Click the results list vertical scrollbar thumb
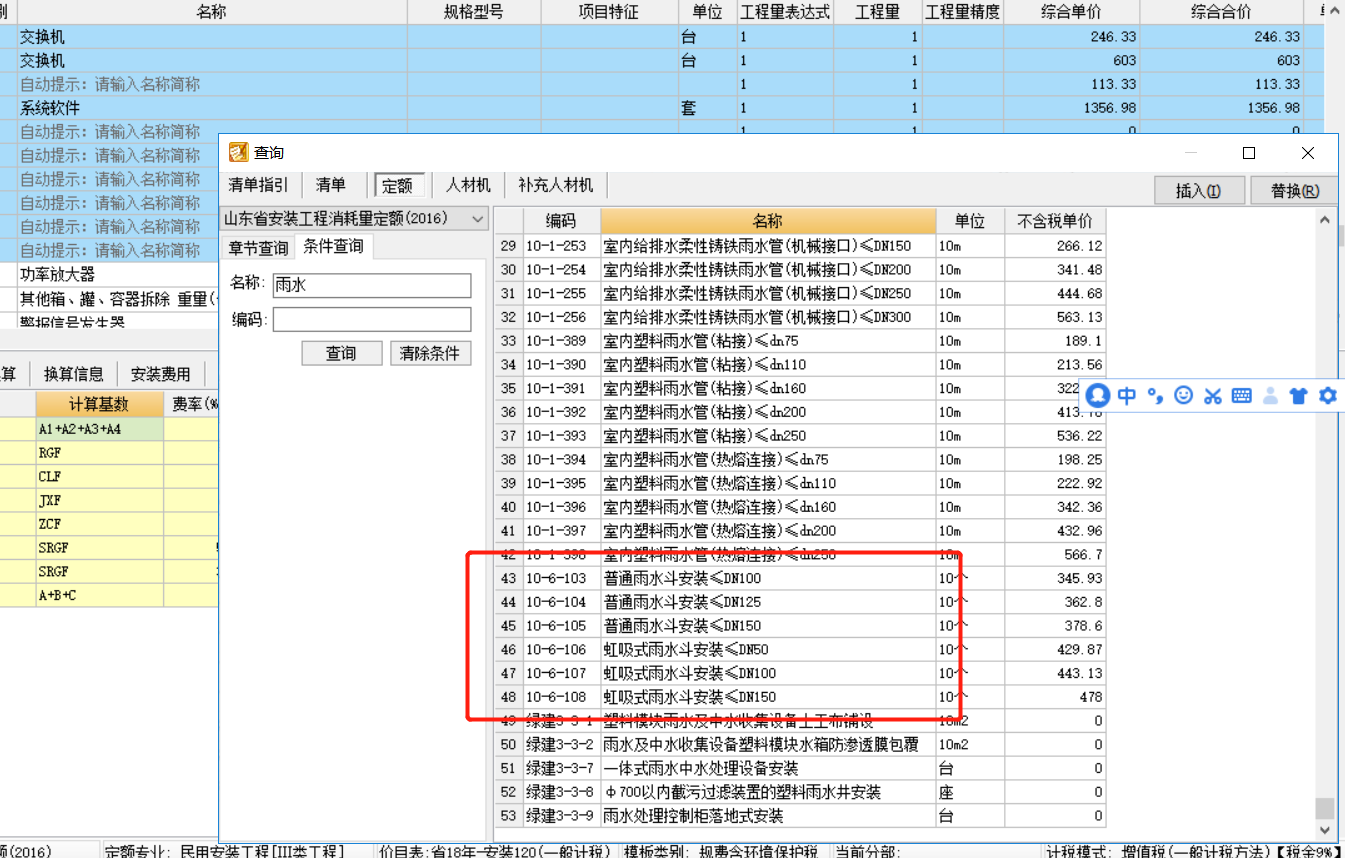This screenshot has height=858, width=1345. [x=1325, y=808]
